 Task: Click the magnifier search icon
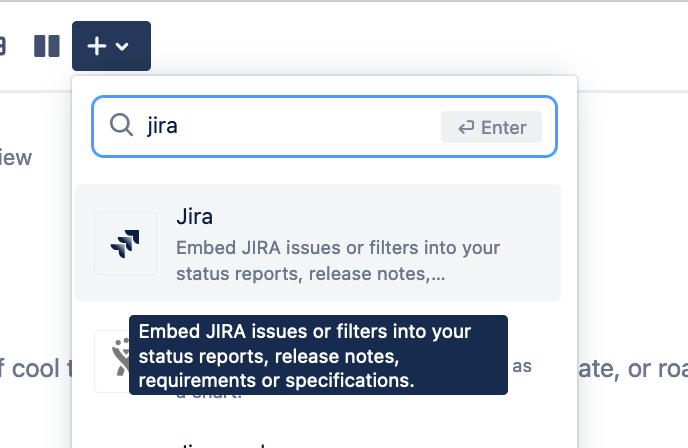click(x=121, y=125)
